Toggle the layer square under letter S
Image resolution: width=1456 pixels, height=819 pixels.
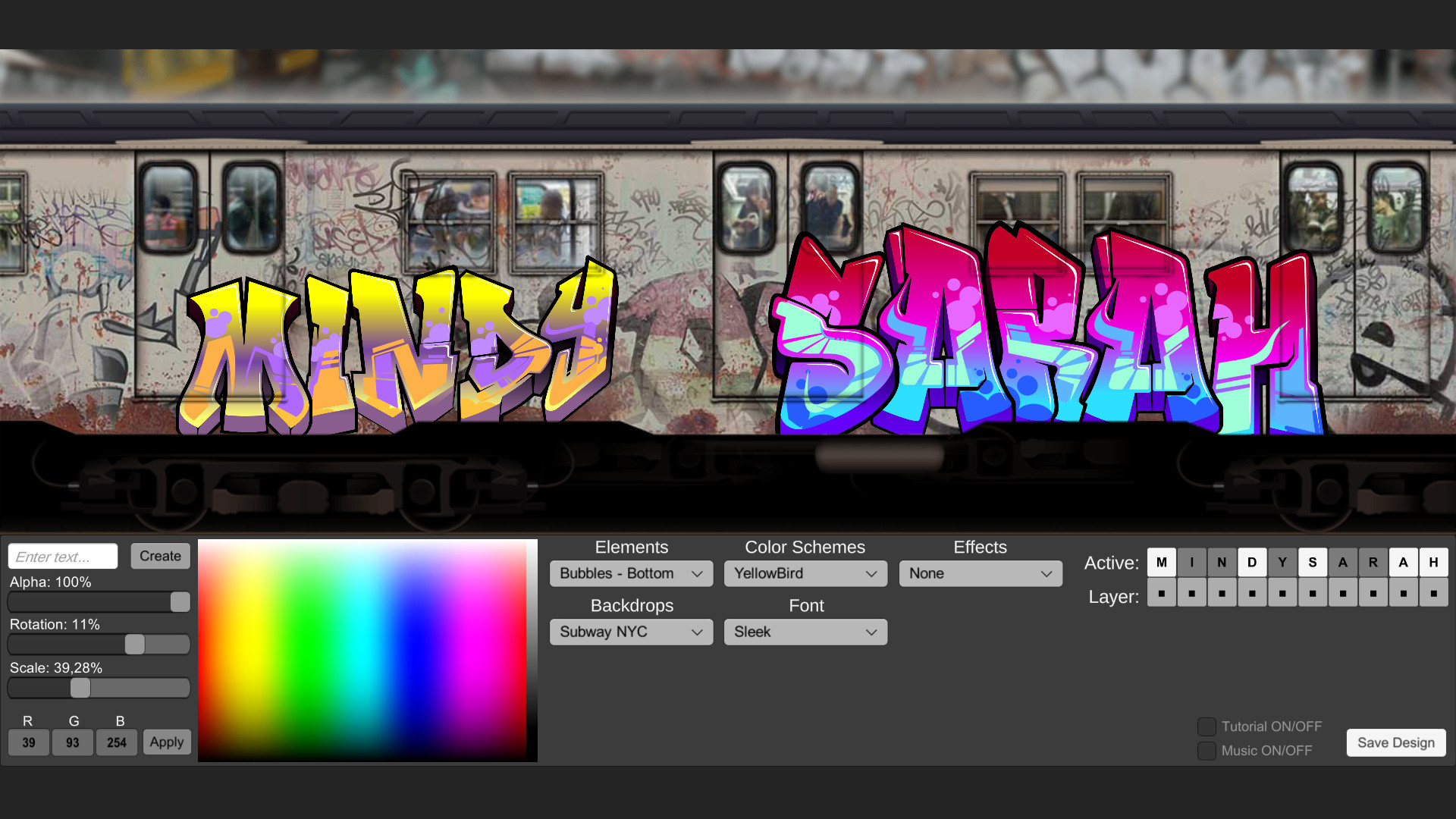tap(1313, 592)
